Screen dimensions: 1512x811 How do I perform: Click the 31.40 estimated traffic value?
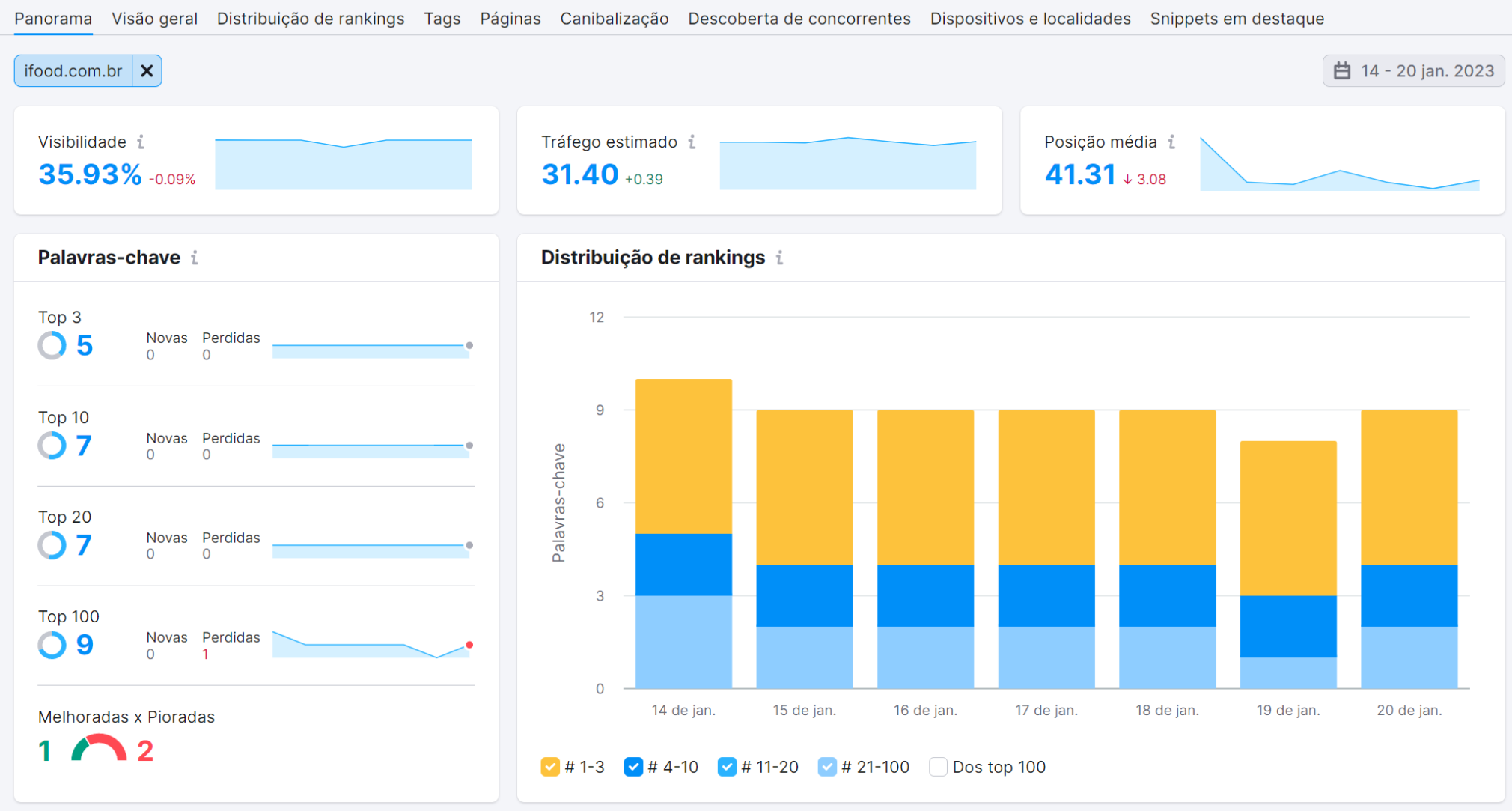(580, 174)
